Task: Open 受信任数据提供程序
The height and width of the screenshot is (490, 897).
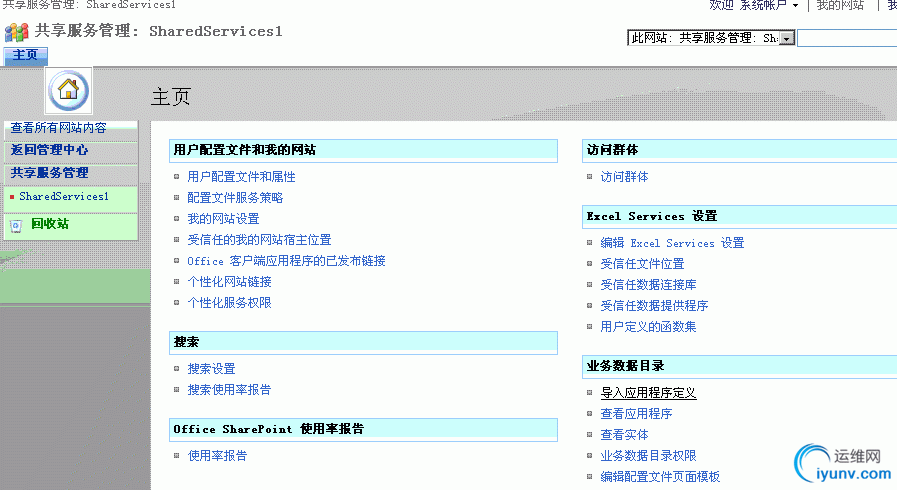Action: [x=654, y=306]
